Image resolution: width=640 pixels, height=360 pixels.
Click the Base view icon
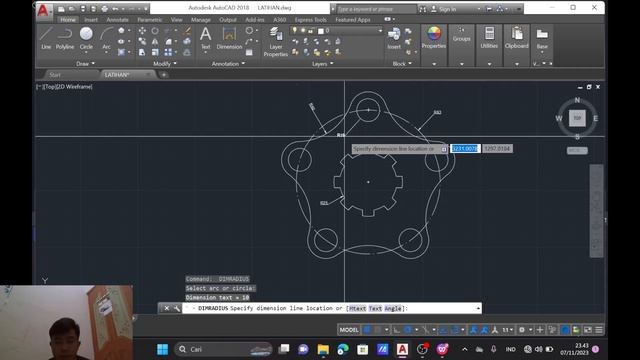(542, 38)
